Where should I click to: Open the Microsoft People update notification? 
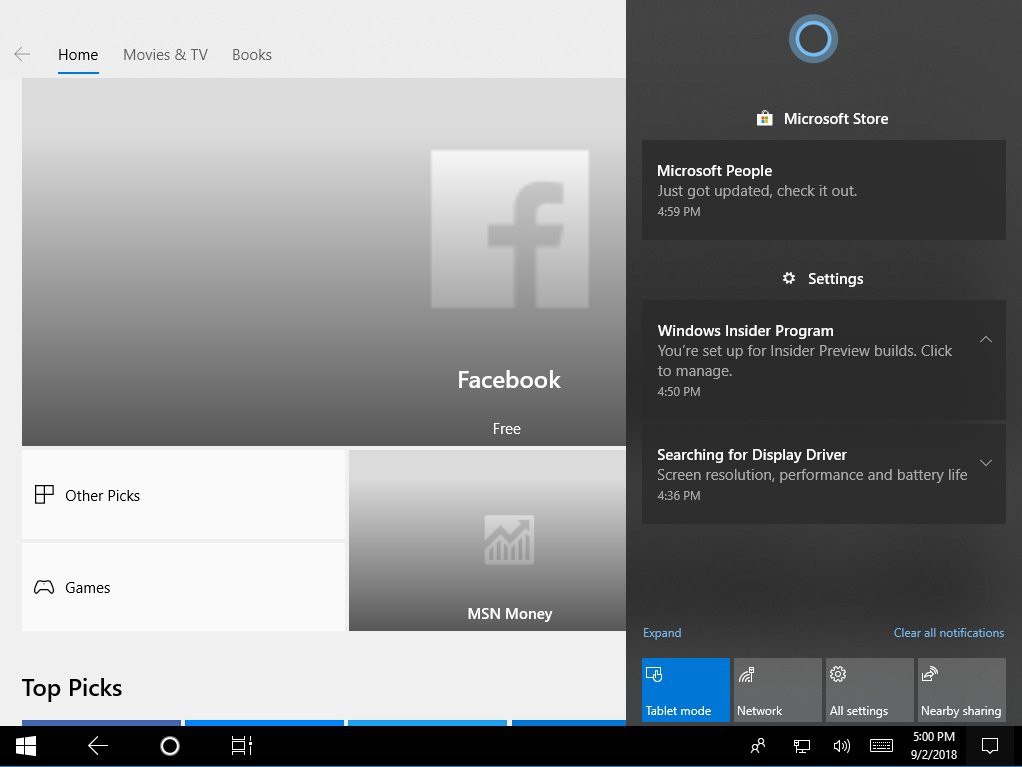[x=824, y=190]
